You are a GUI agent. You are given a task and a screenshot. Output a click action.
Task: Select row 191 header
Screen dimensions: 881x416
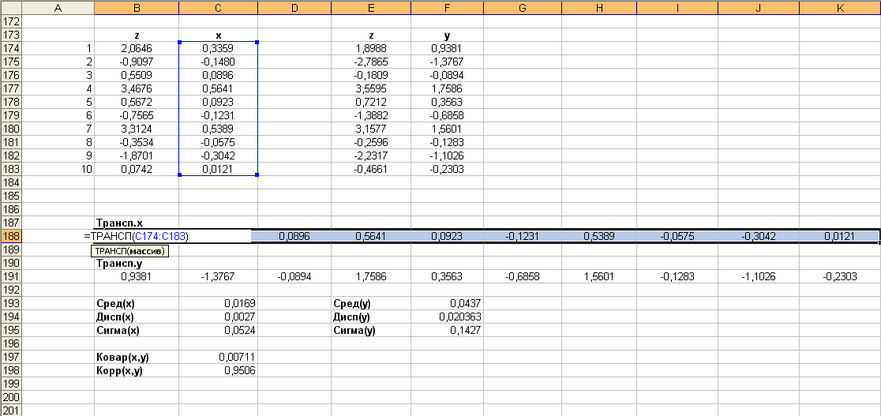(x=11, y=277)
